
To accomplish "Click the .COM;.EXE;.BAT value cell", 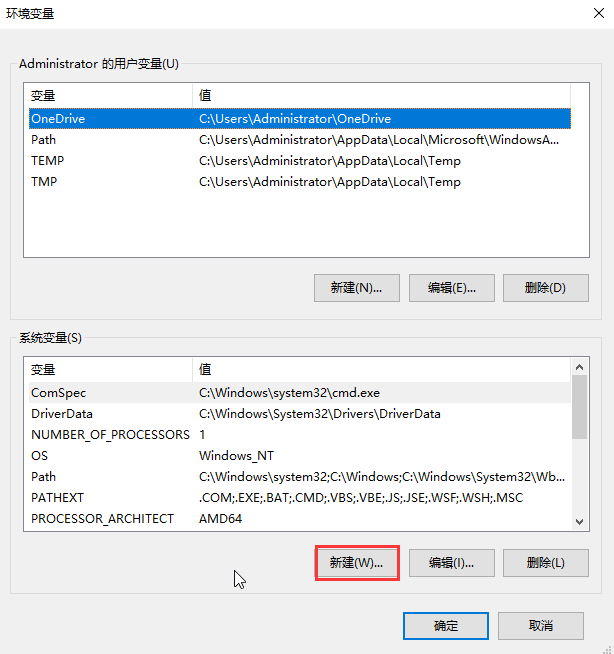I will [361, 498].
